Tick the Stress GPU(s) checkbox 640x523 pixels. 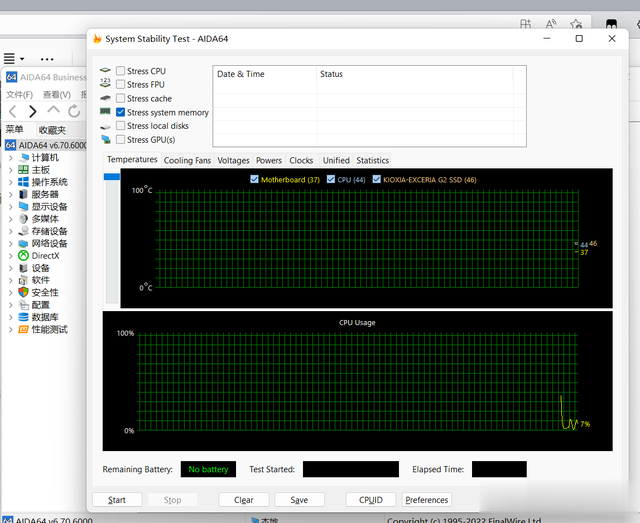coord(120,140)
